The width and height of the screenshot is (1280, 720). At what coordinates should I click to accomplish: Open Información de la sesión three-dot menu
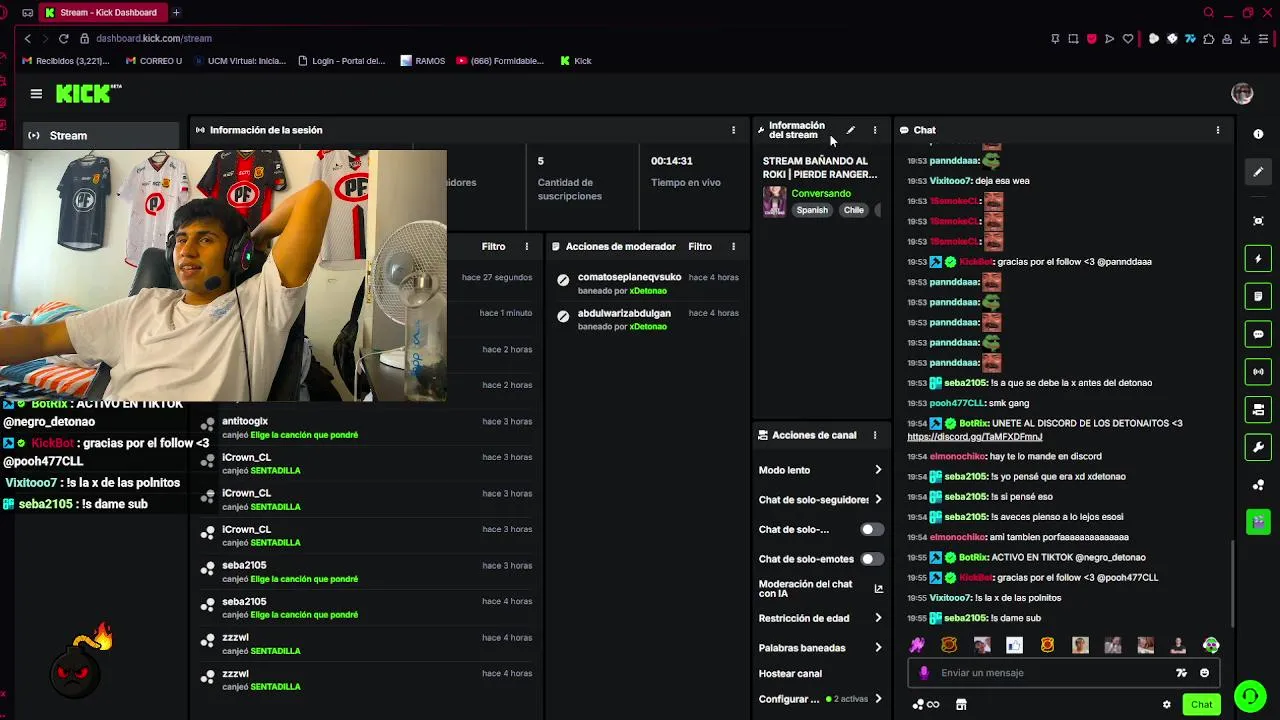pyautogui.click(x=733, y=130)
